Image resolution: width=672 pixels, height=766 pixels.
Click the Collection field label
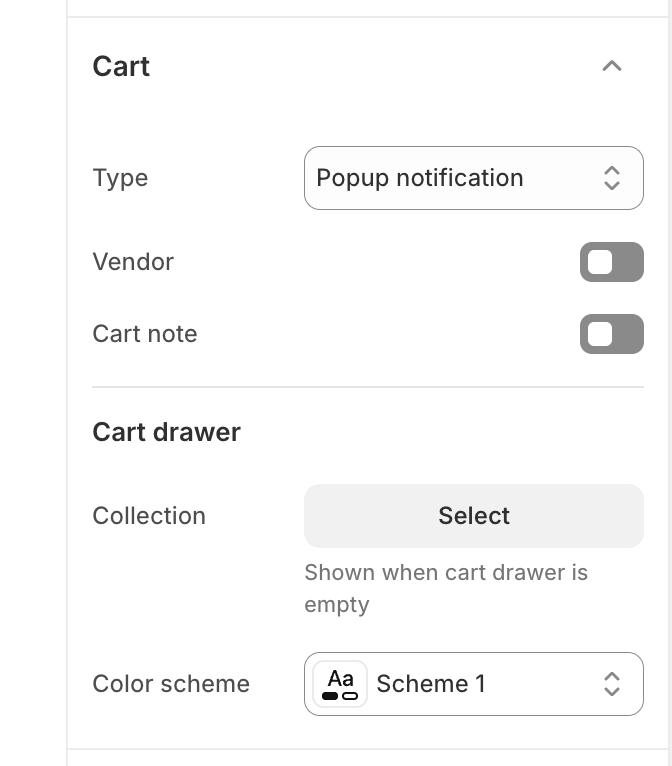tap(149, 516)
